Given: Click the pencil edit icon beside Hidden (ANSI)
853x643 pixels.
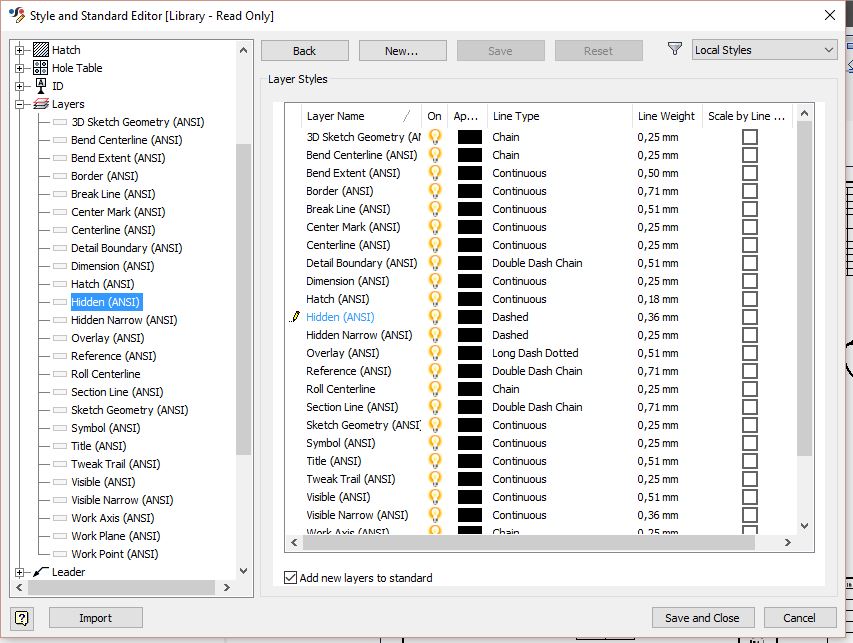Looking at the screenshot, I should point(294,316).
